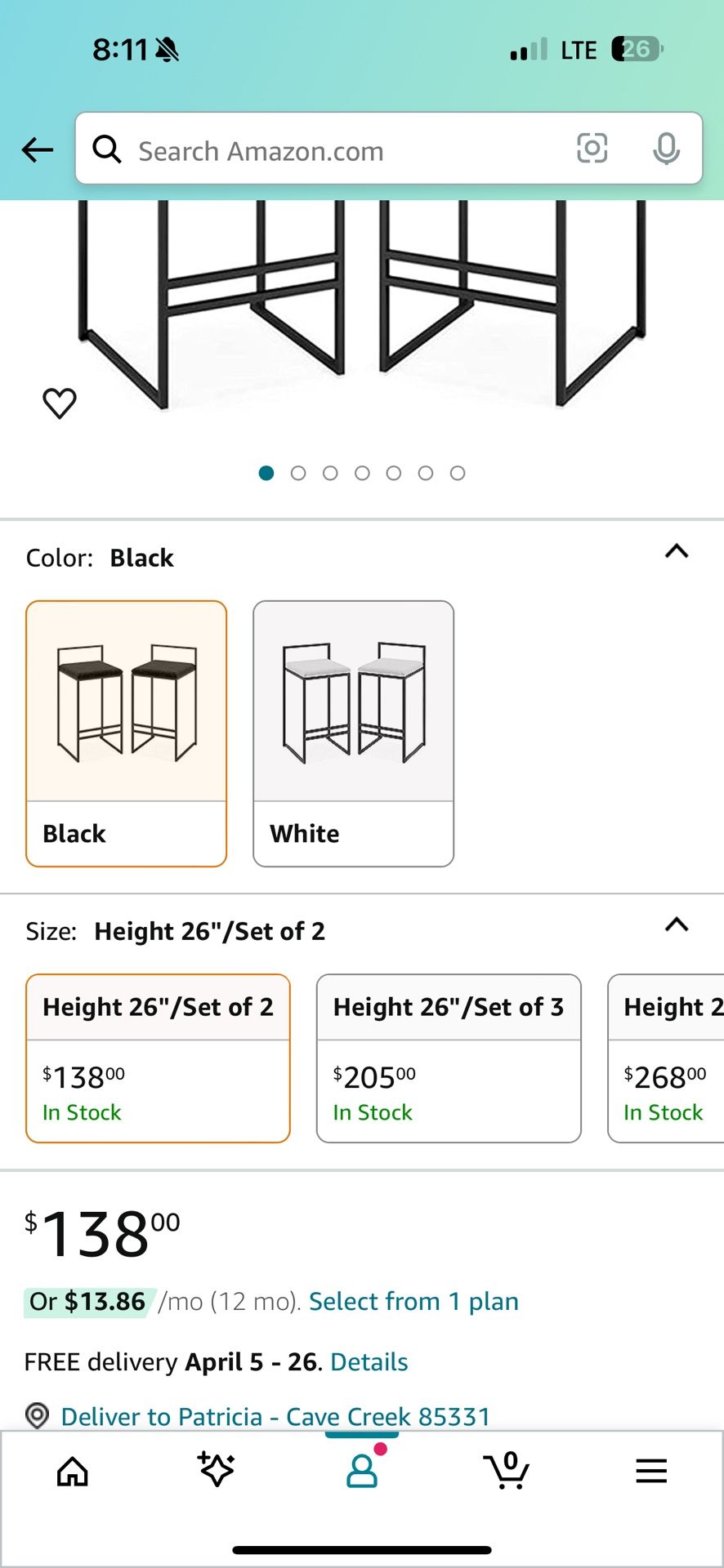
Task: Go back to search results with back arrow
Action: click(36, 149)
